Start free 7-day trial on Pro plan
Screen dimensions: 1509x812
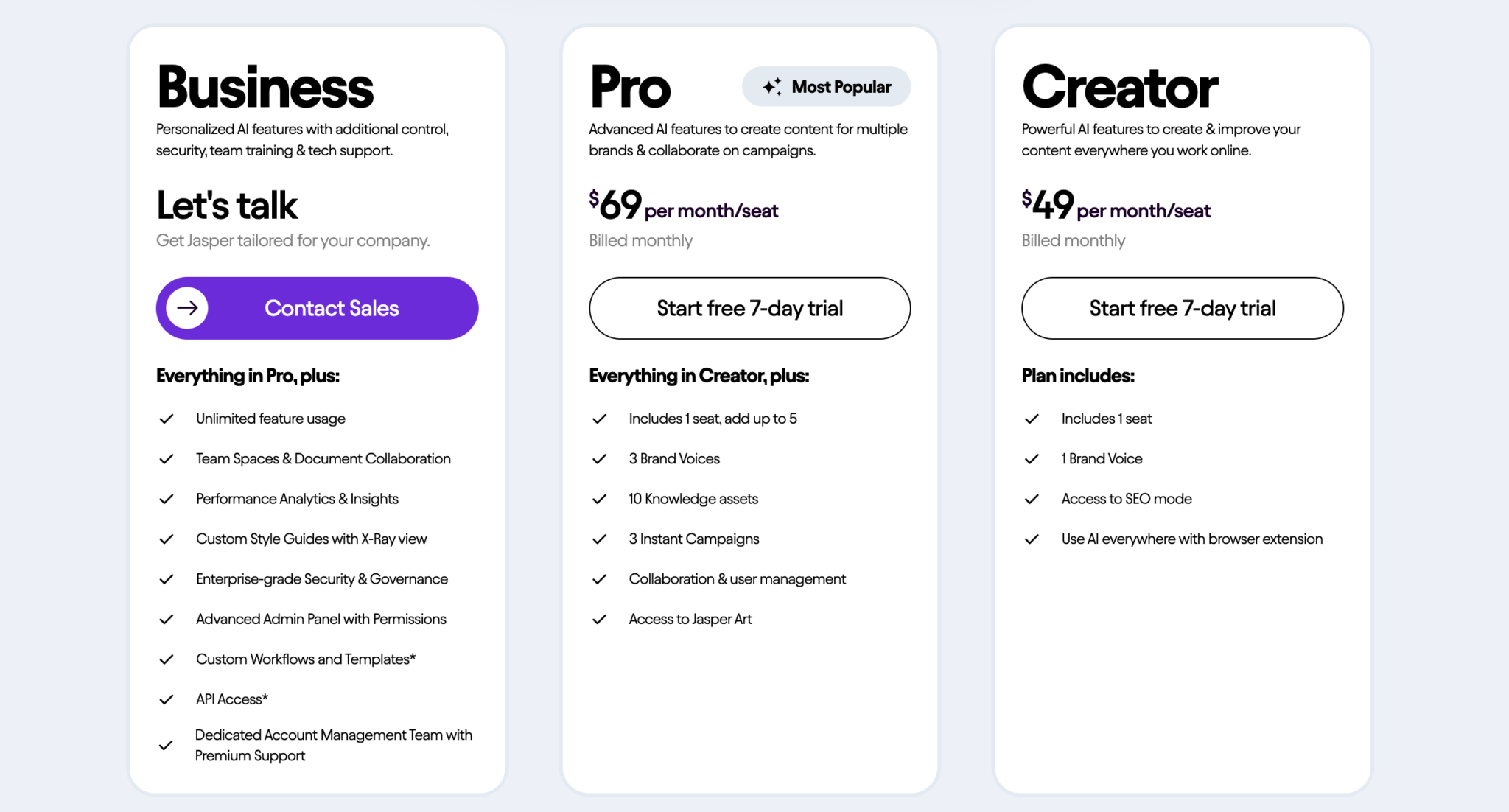[x=749, y=308]
